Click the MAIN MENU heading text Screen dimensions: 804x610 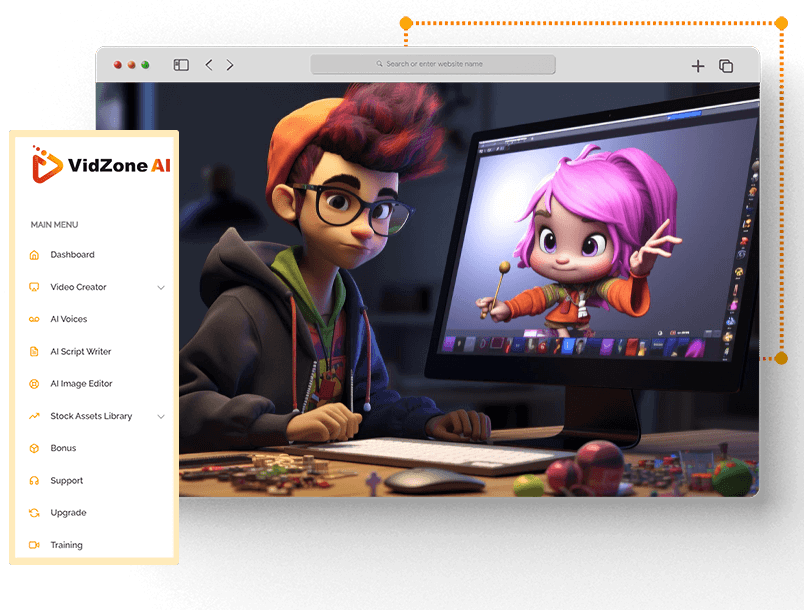point(54,225)
